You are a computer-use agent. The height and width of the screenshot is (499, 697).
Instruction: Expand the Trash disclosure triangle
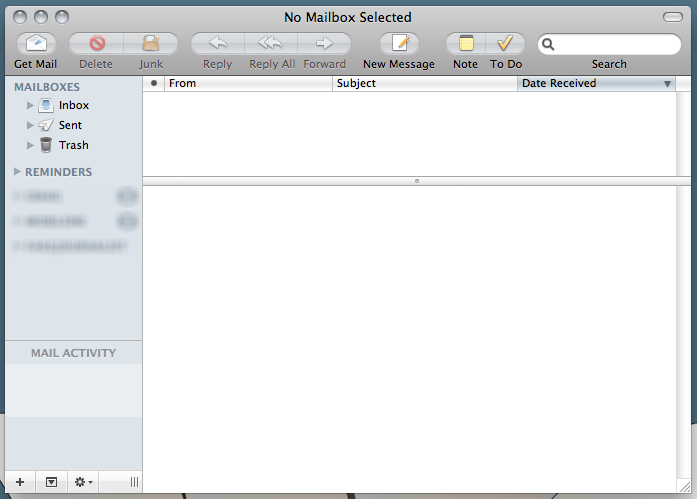coord(30,145)
